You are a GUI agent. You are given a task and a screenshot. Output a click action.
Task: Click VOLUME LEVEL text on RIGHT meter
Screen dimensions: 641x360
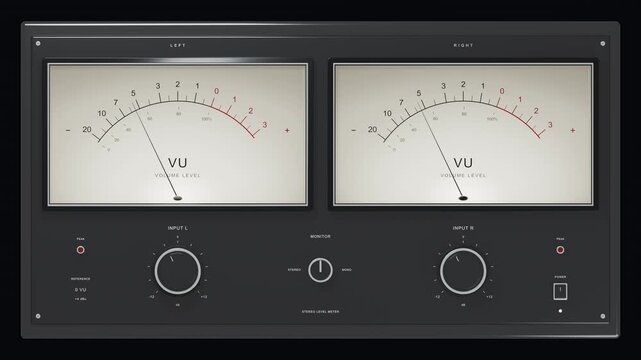463,176
